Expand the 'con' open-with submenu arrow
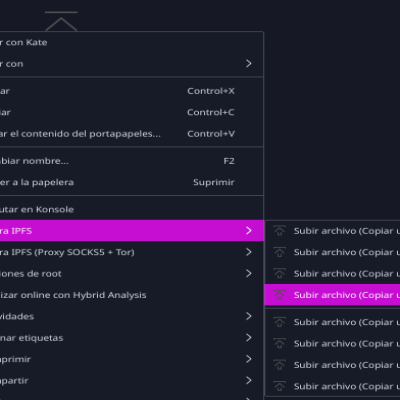This screenshot has height=400, width=400. (249, 63)
